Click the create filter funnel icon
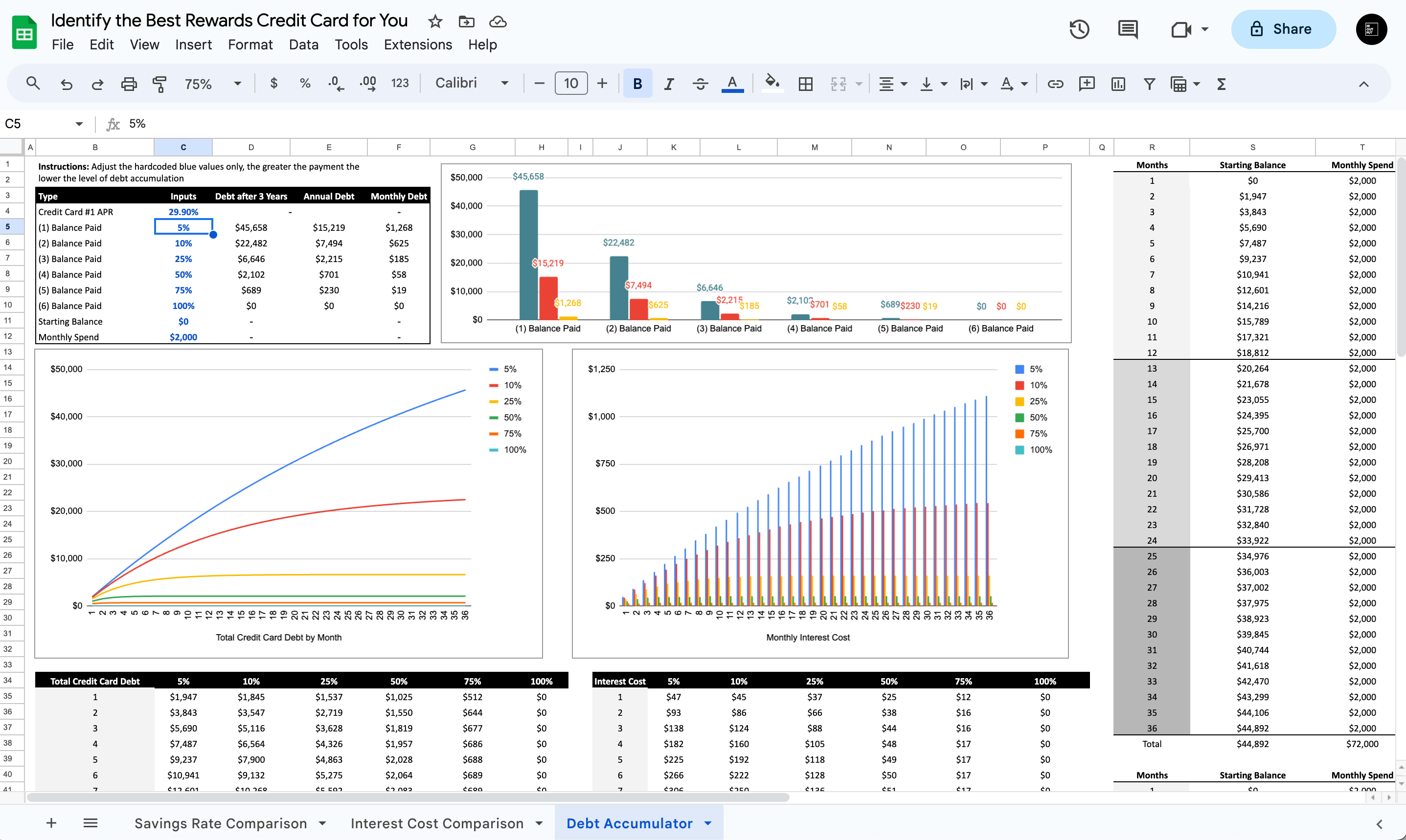Image resolution: width=1406 pixels, height=840 pixels. click(1149, 84)
